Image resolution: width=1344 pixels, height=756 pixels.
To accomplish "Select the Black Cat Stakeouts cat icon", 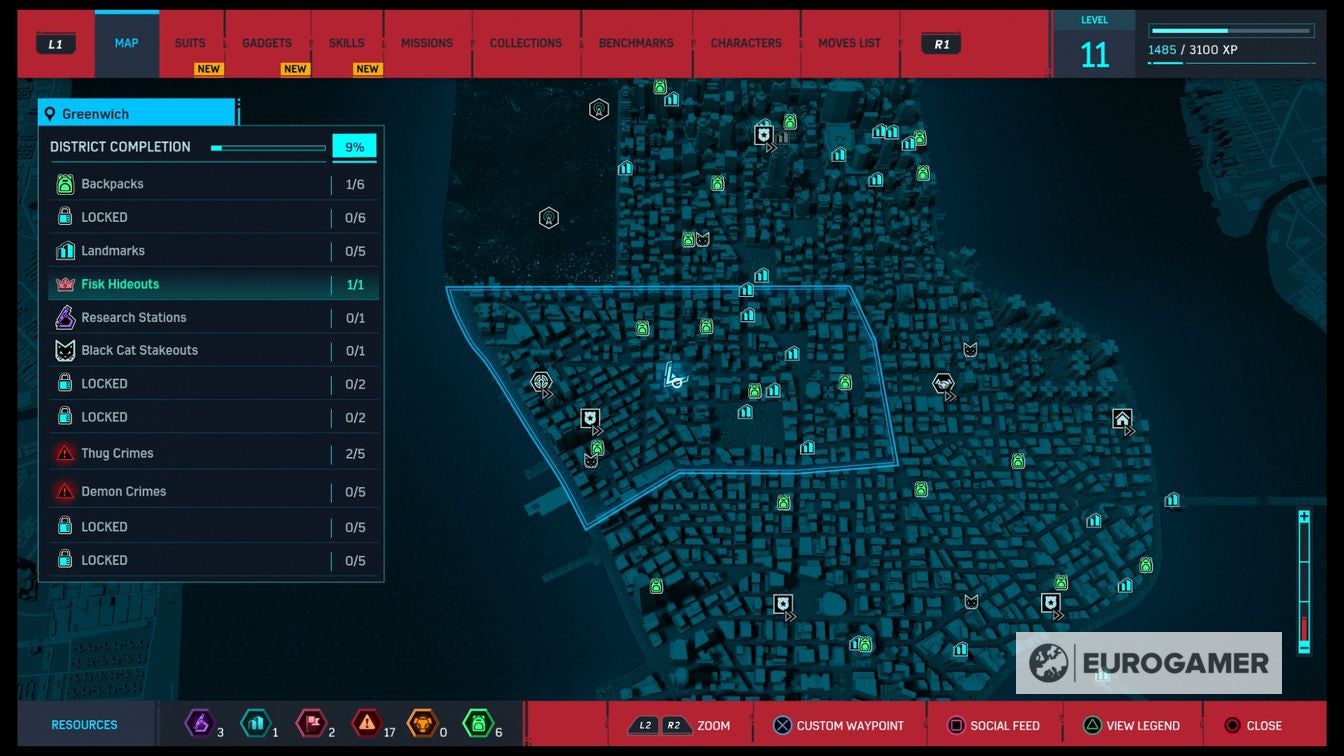I will coord(65,351).
